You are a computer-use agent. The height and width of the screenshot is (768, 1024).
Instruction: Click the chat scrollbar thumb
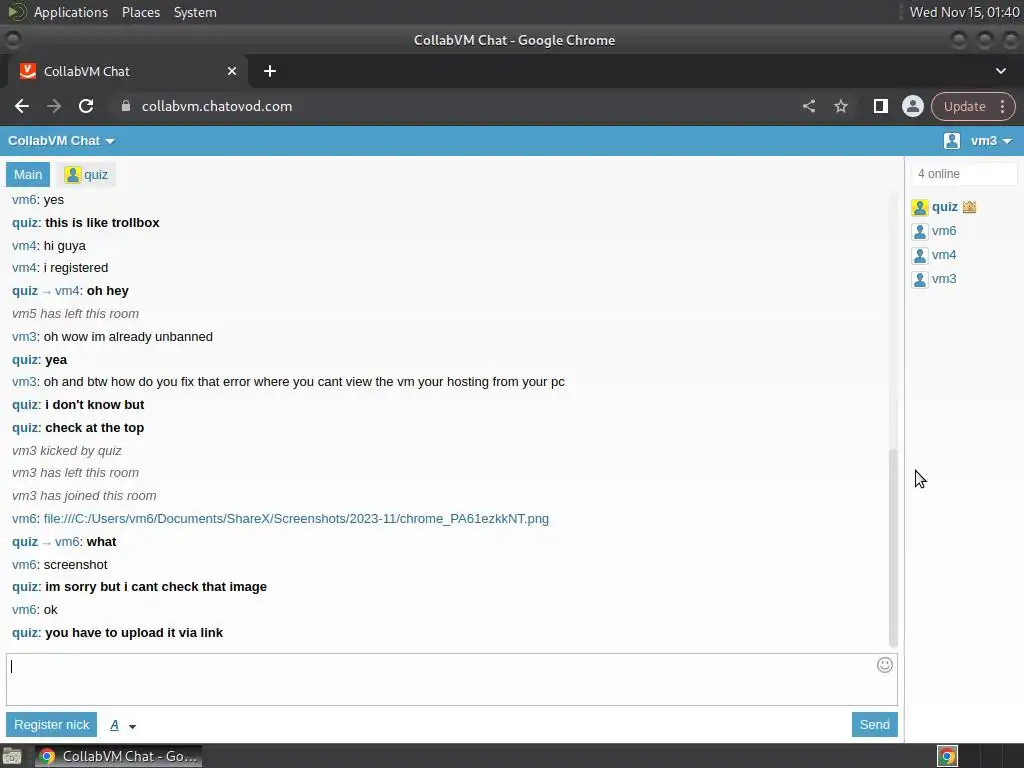(893, 548)
